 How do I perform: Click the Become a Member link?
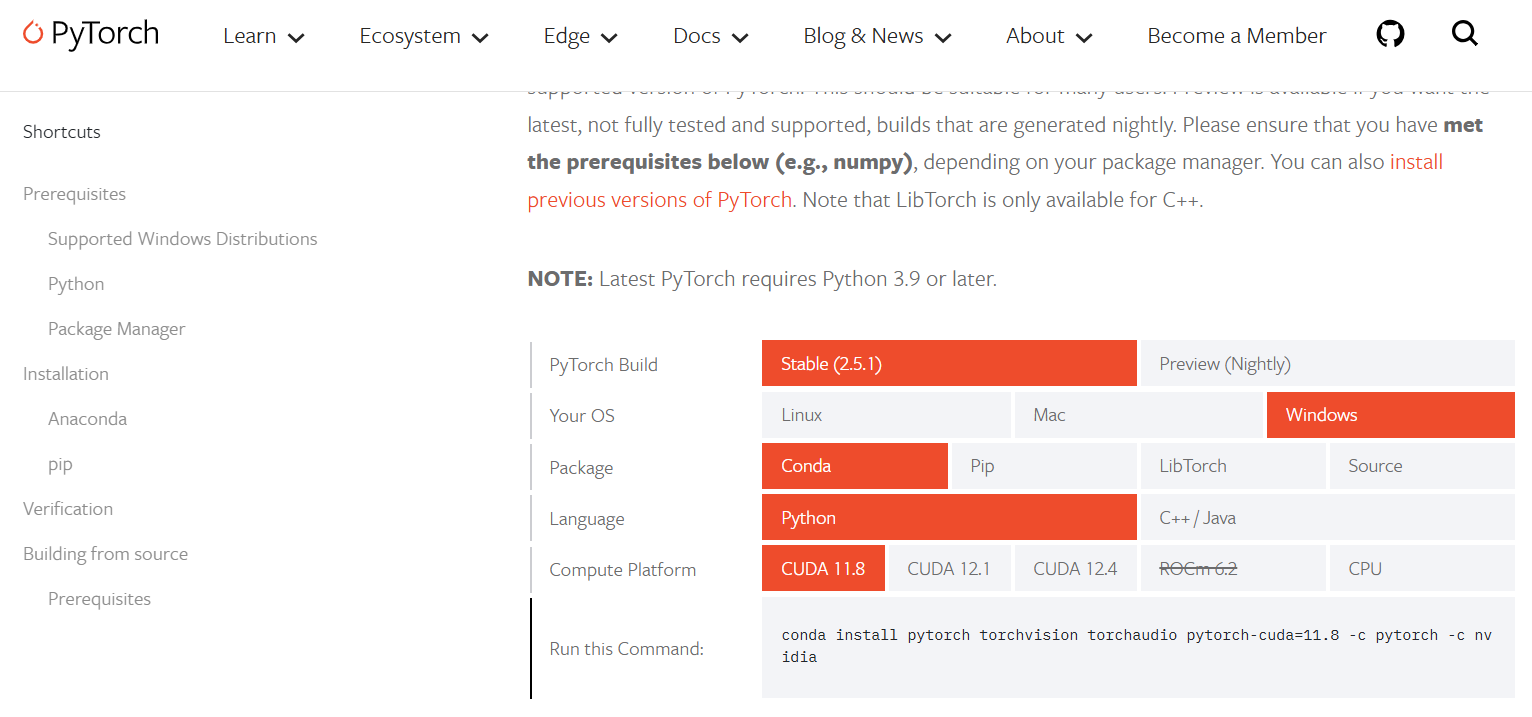1236,36
